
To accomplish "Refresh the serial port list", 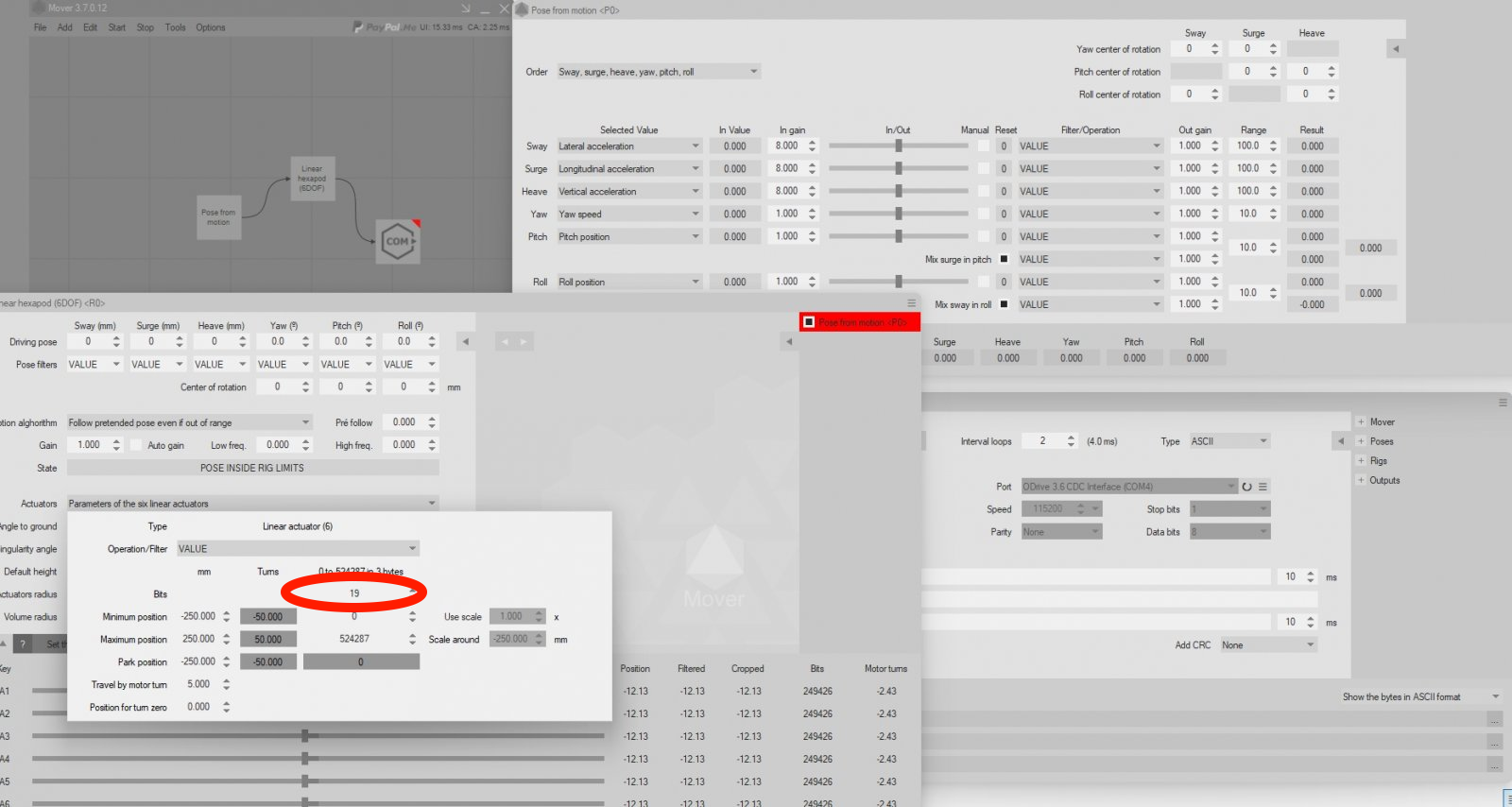I will [x=1247, y=487].
